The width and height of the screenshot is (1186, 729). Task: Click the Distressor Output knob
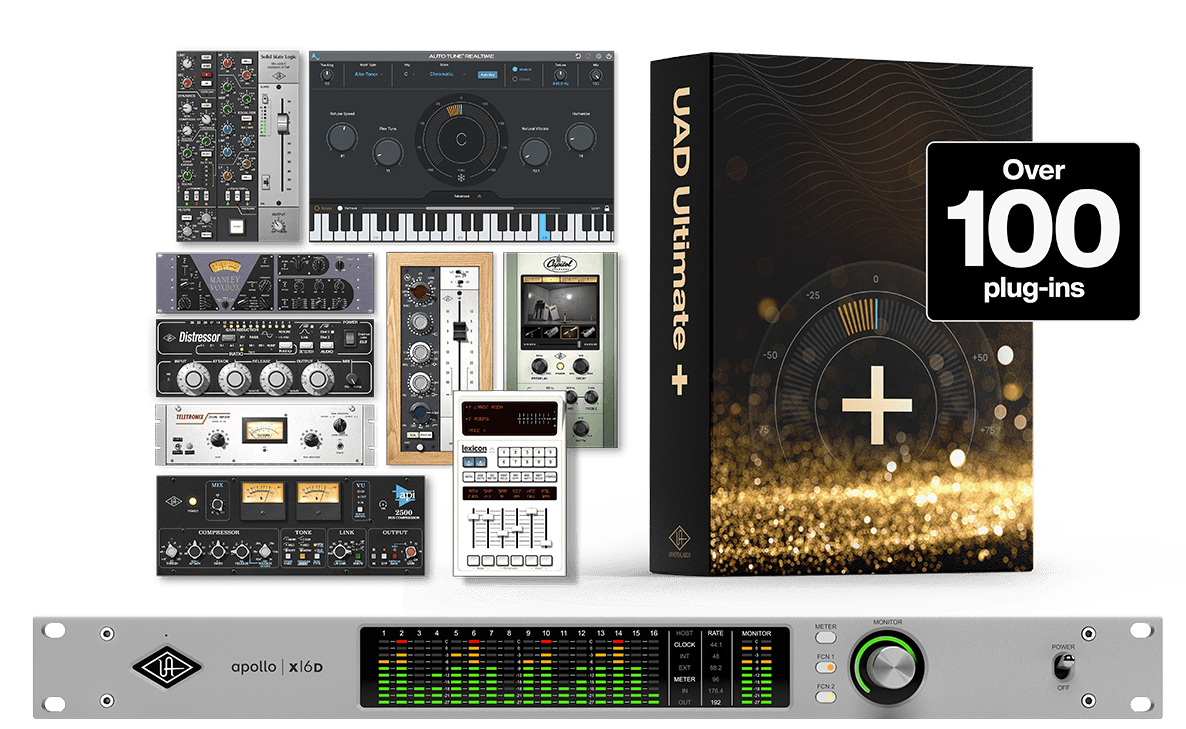tap(317, 379)
